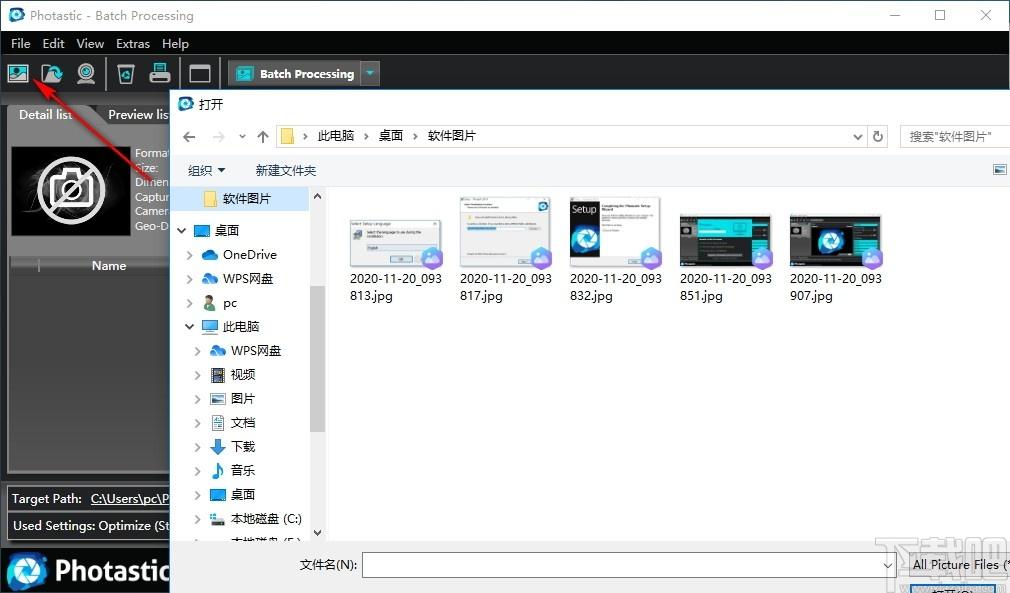Click 此电脑 in the address breadcrumb
The image size is (1010, 593).
click(x=336, y=136)
